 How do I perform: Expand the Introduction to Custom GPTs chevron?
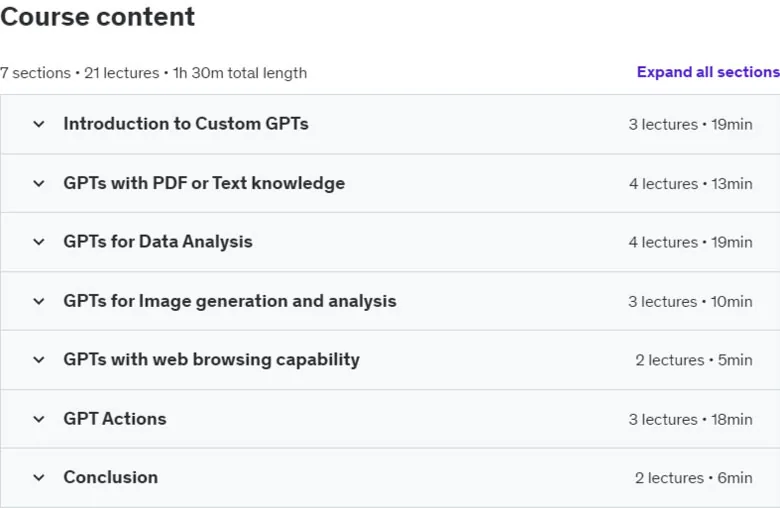(x=39, y=124)
